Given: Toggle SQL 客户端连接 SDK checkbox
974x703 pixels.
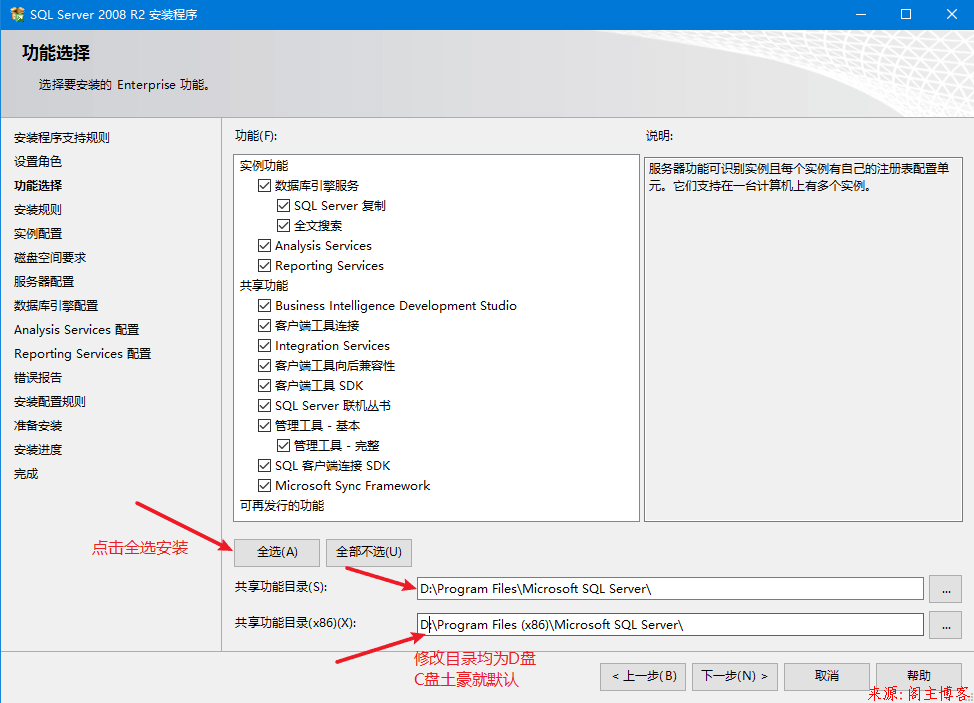Looking at the screenshot, I should (x=265, y=466).
